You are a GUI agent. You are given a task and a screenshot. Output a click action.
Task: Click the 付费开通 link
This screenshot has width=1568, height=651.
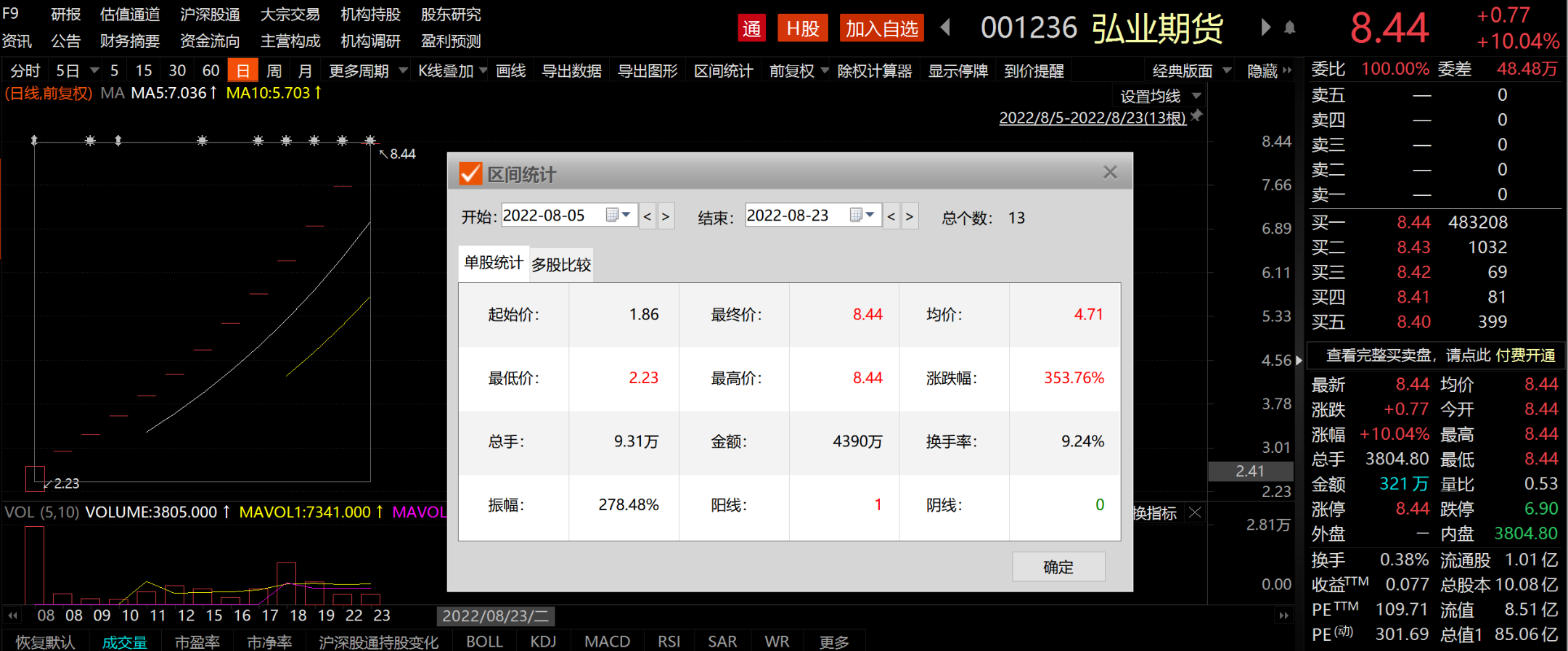point(1525,356)
